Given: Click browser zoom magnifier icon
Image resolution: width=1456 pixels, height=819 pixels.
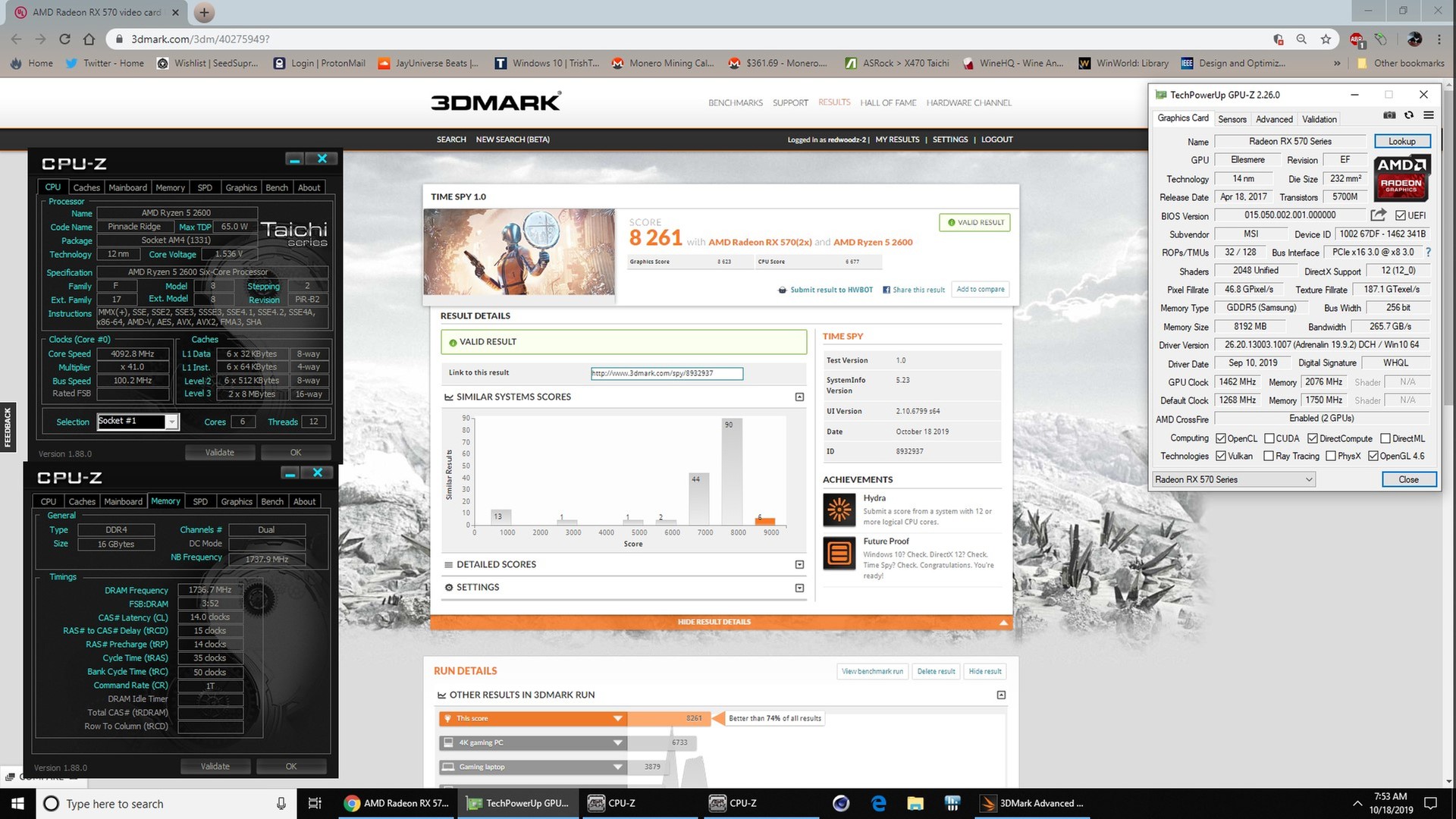Looking at the screenshot, I should tap(1301, 39).
